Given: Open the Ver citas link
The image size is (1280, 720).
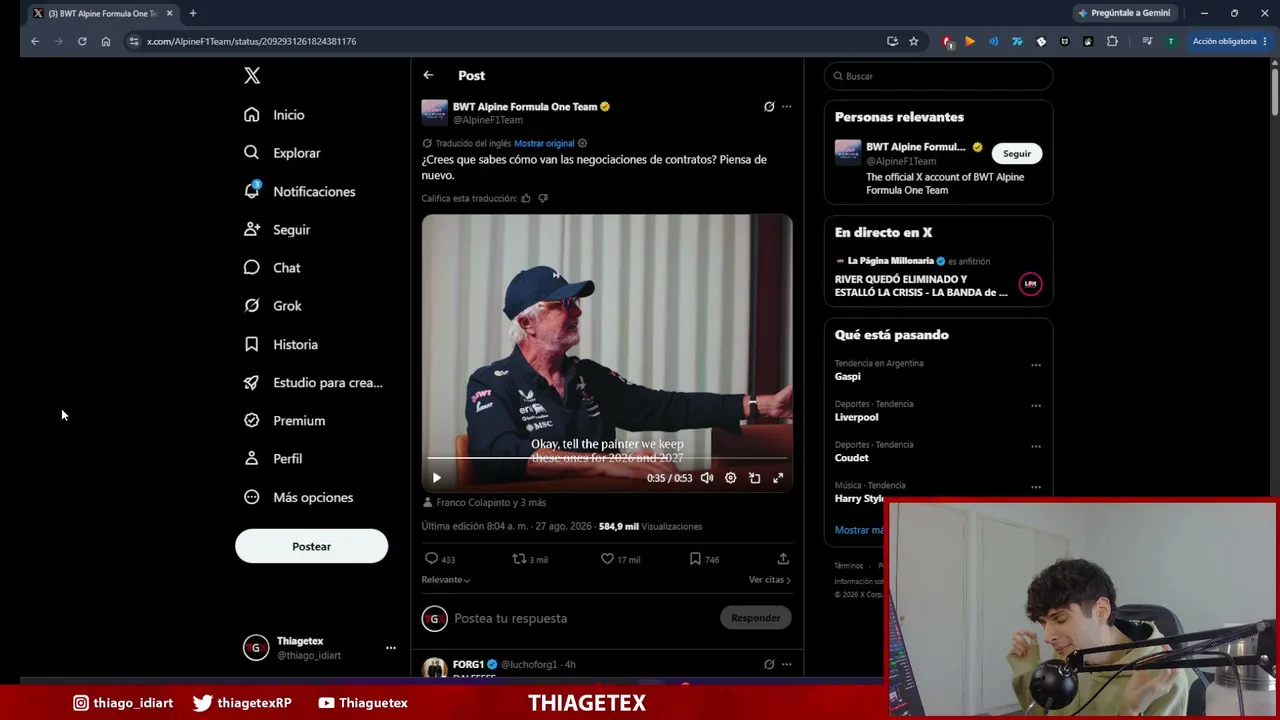Looking at the screenshot, I should coord(769,580).
